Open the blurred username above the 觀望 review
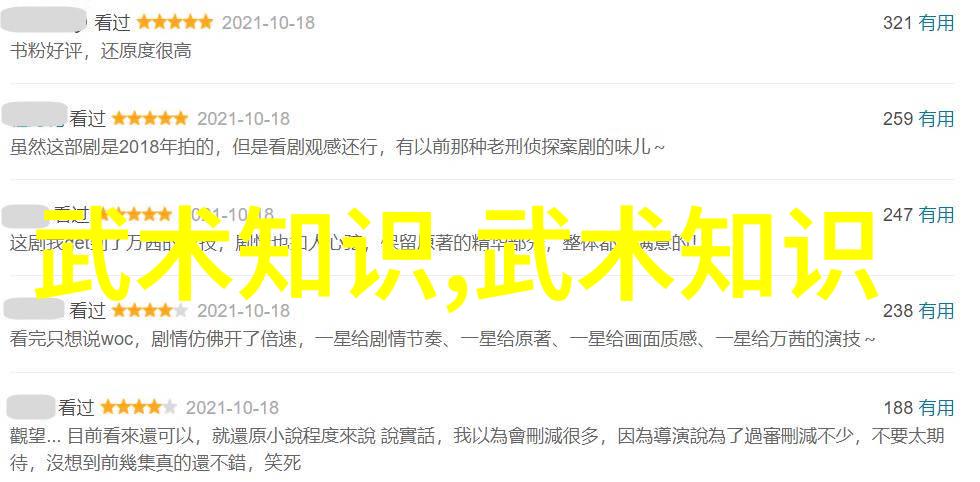980x482 pixels. 30,407
